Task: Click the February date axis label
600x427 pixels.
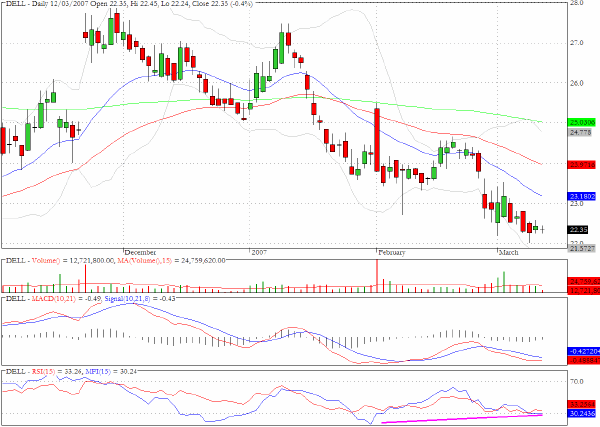Action: 391,253
